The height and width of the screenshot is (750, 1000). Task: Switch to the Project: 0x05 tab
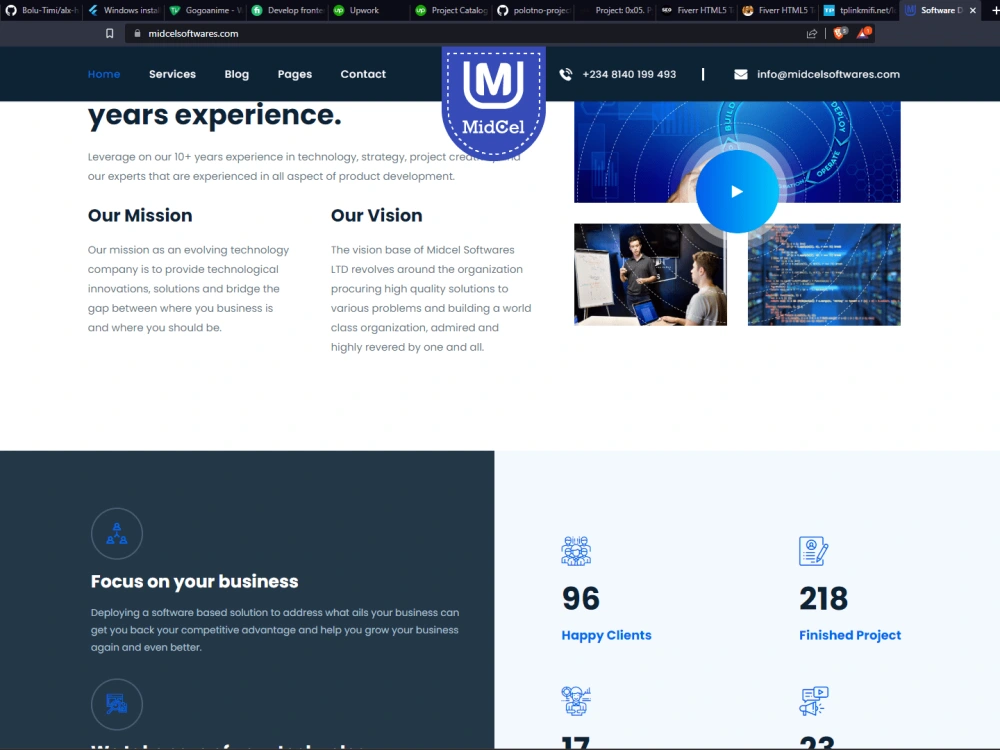tap(615, 10)
